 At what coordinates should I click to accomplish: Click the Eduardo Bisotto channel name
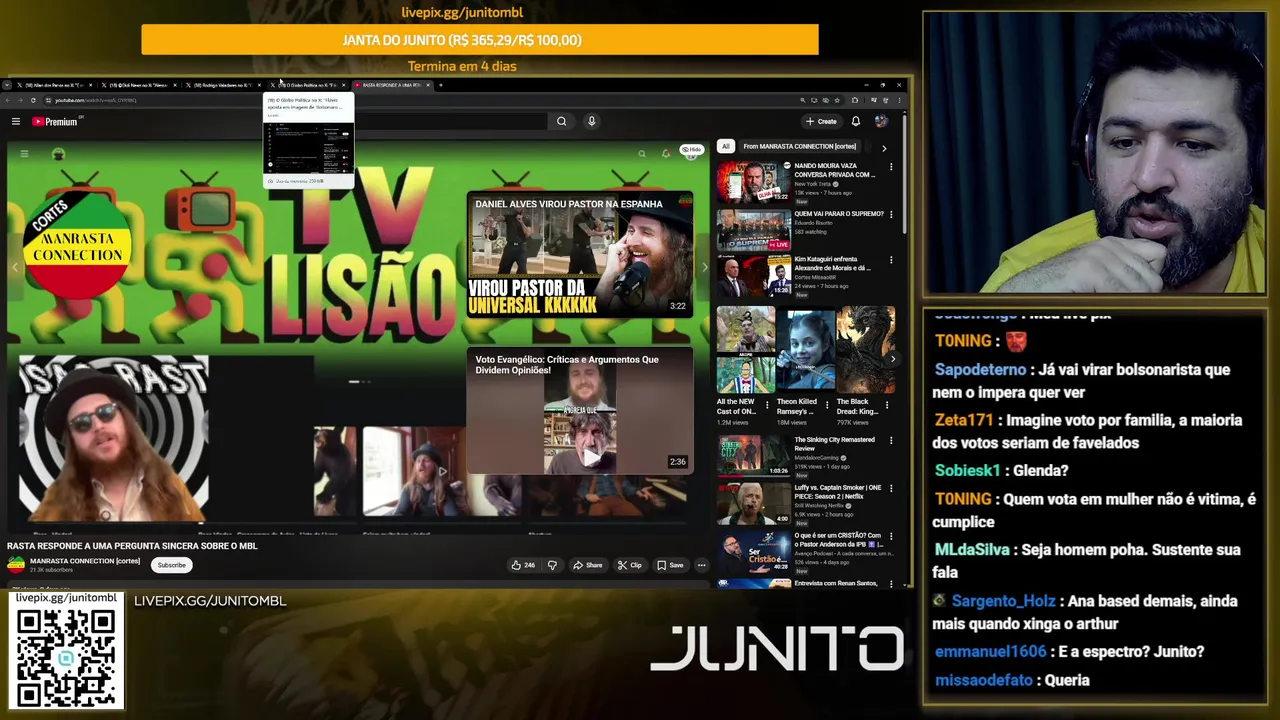[x=812, y=223]
